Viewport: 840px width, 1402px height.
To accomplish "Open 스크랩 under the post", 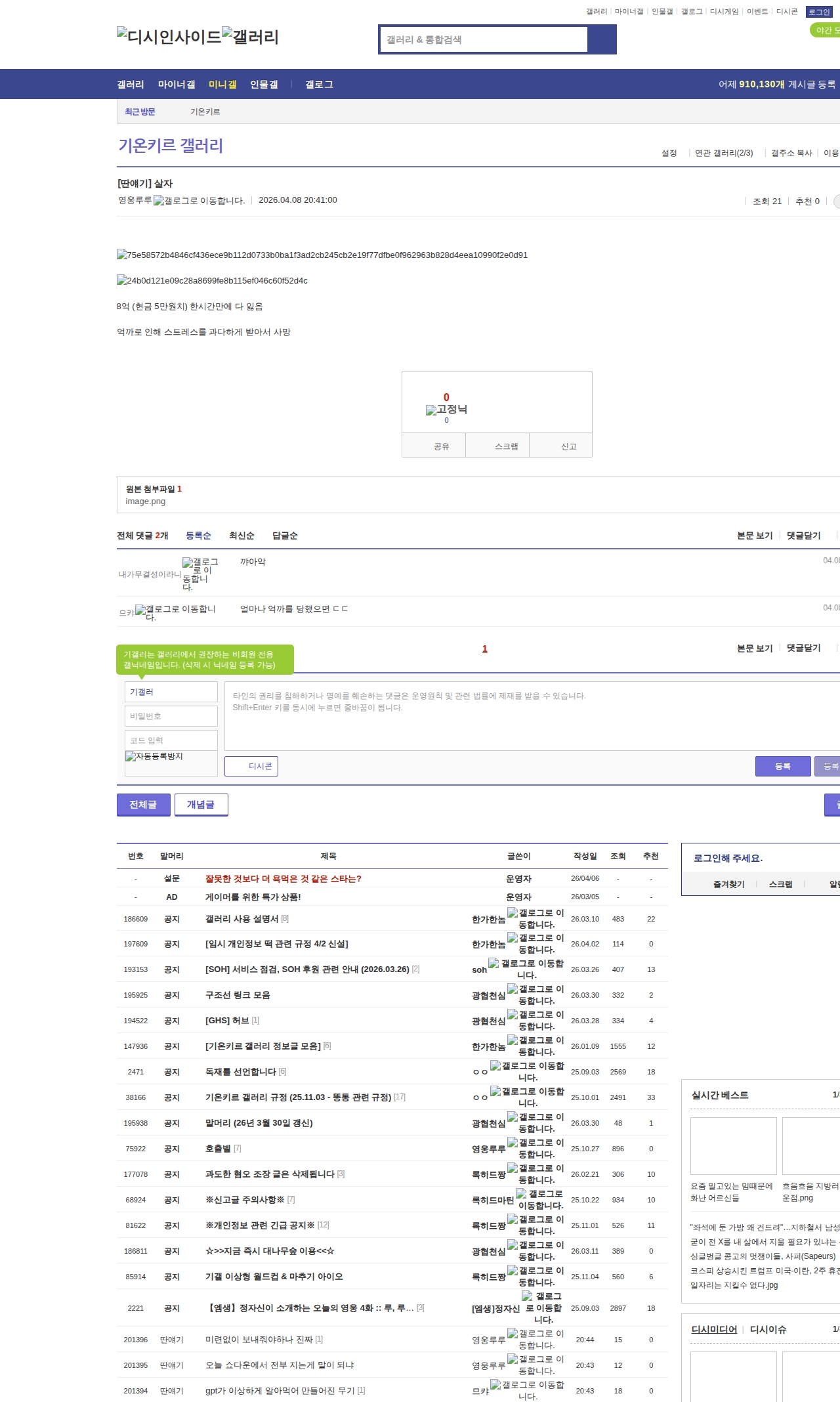I will (x=506, y=446).
